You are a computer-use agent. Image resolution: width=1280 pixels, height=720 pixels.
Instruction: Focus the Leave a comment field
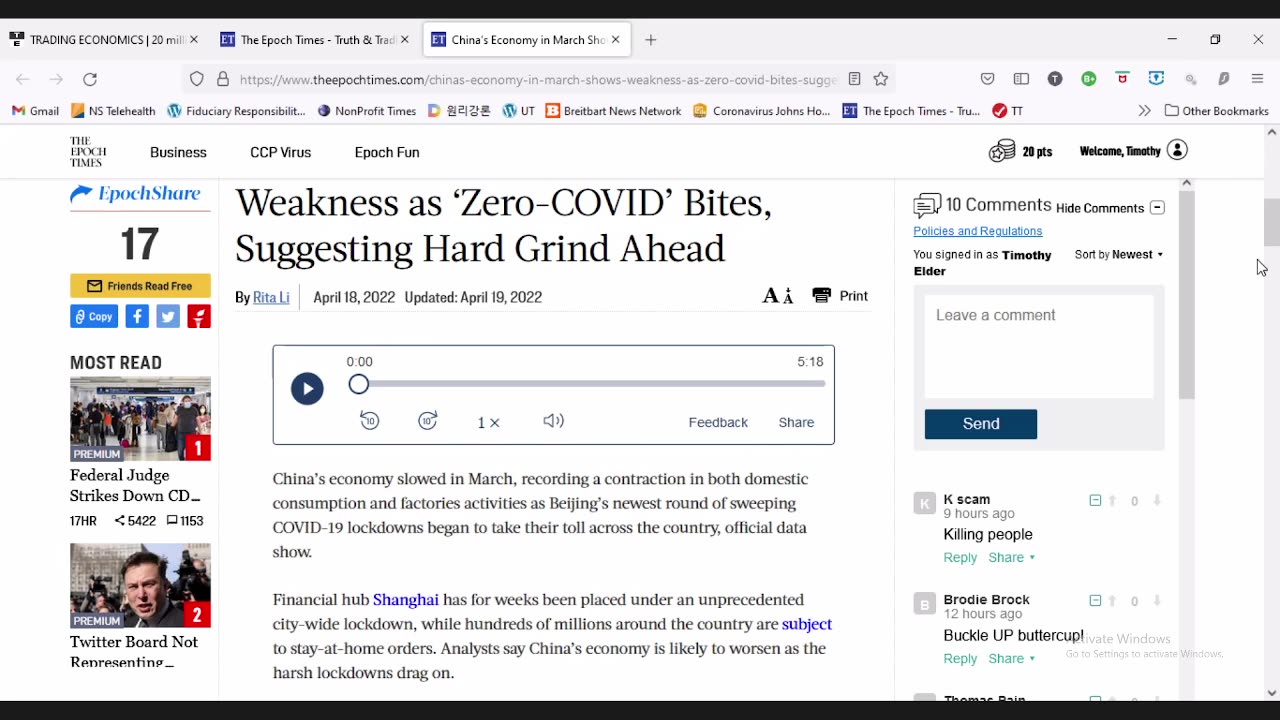[1039, 347]
